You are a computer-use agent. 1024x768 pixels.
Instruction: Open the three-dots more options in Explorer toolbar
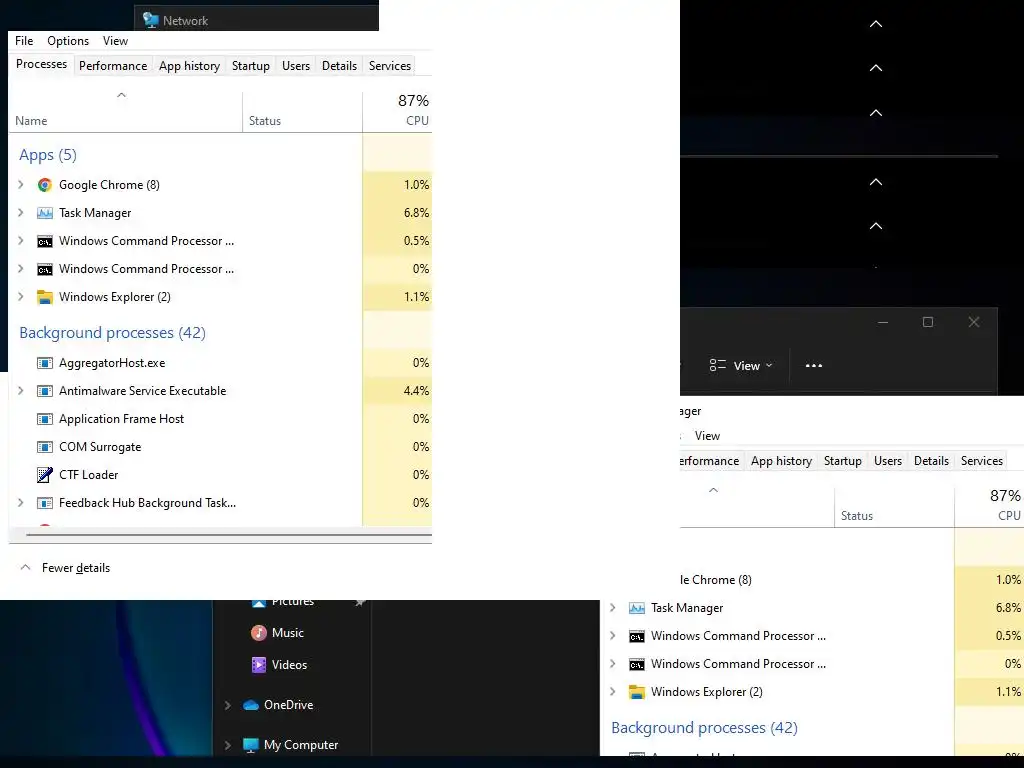[x=814, y=366]
